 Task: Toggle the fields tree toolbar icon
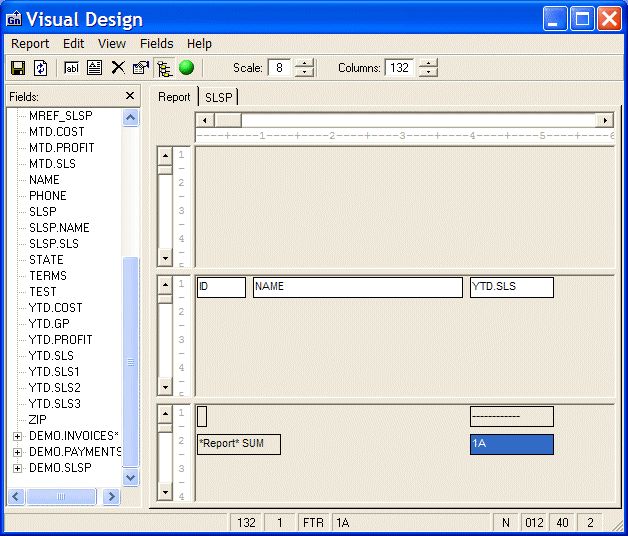(164, 68)
